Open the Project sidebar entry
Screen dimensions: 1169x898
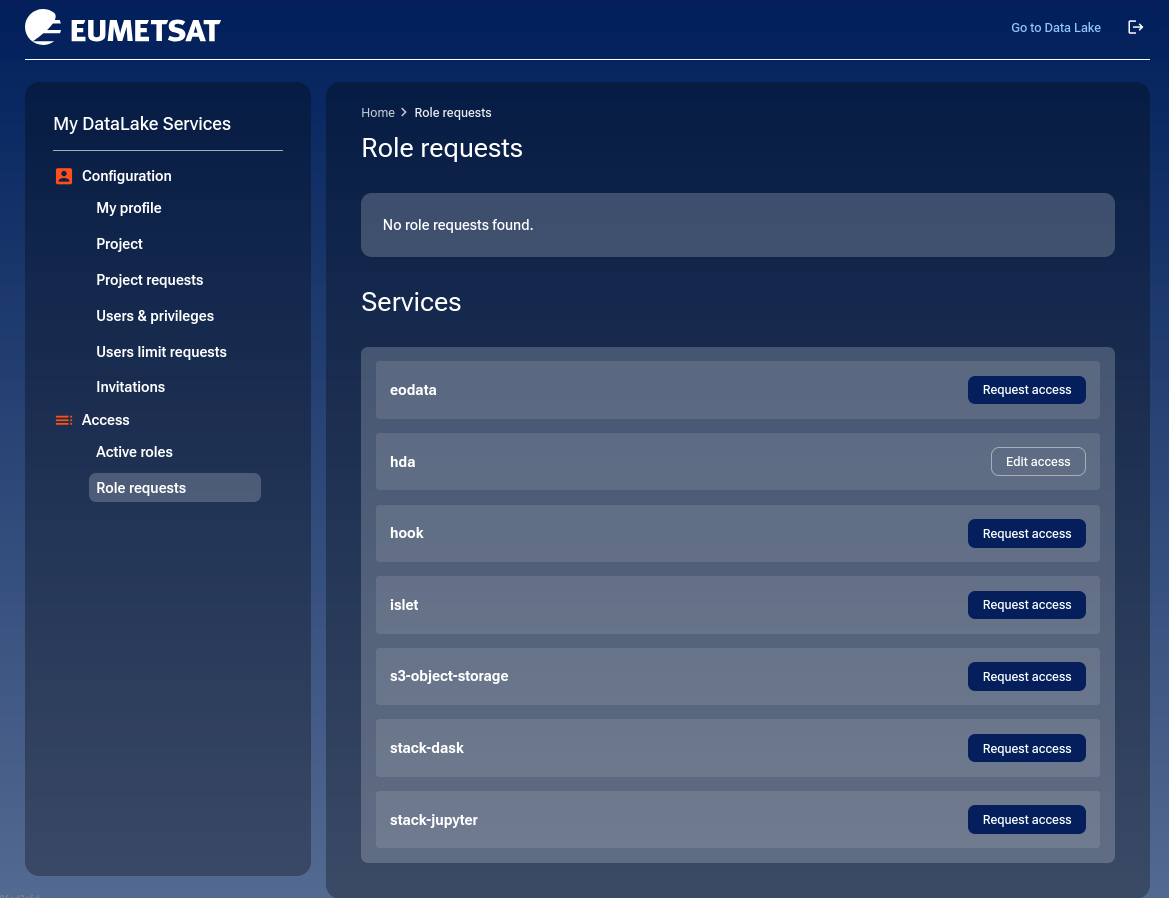pyautogui.click(x=119, y=244)
